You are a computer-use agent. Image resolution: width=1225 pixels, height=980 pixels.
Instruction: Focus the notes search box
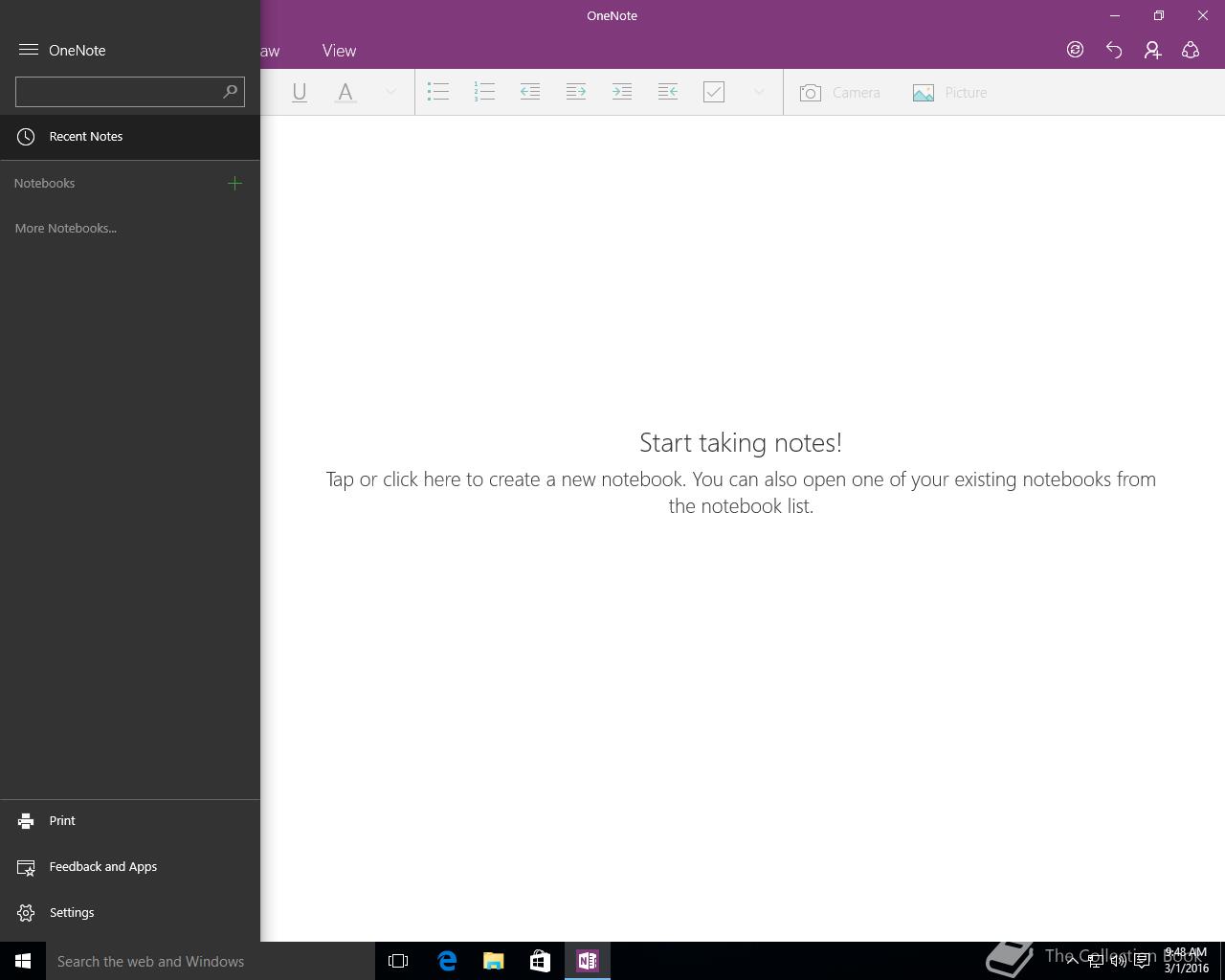point(130,92)
